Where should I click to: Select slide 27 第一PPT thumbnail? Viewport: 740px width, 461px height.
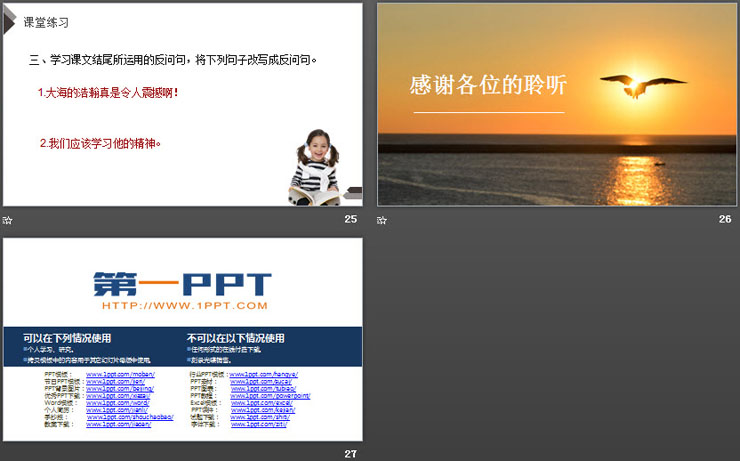[x=183, y=339]
